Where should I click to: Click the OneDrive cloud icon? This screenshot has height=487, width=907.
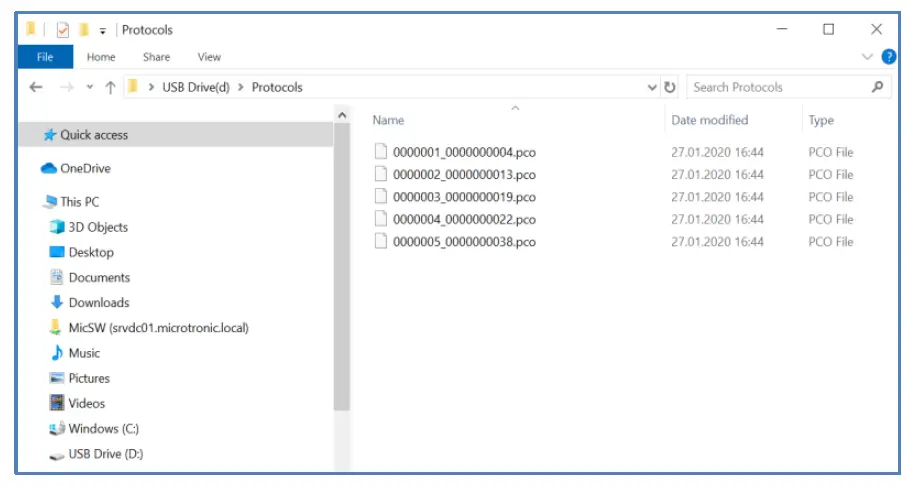point(49,168)
